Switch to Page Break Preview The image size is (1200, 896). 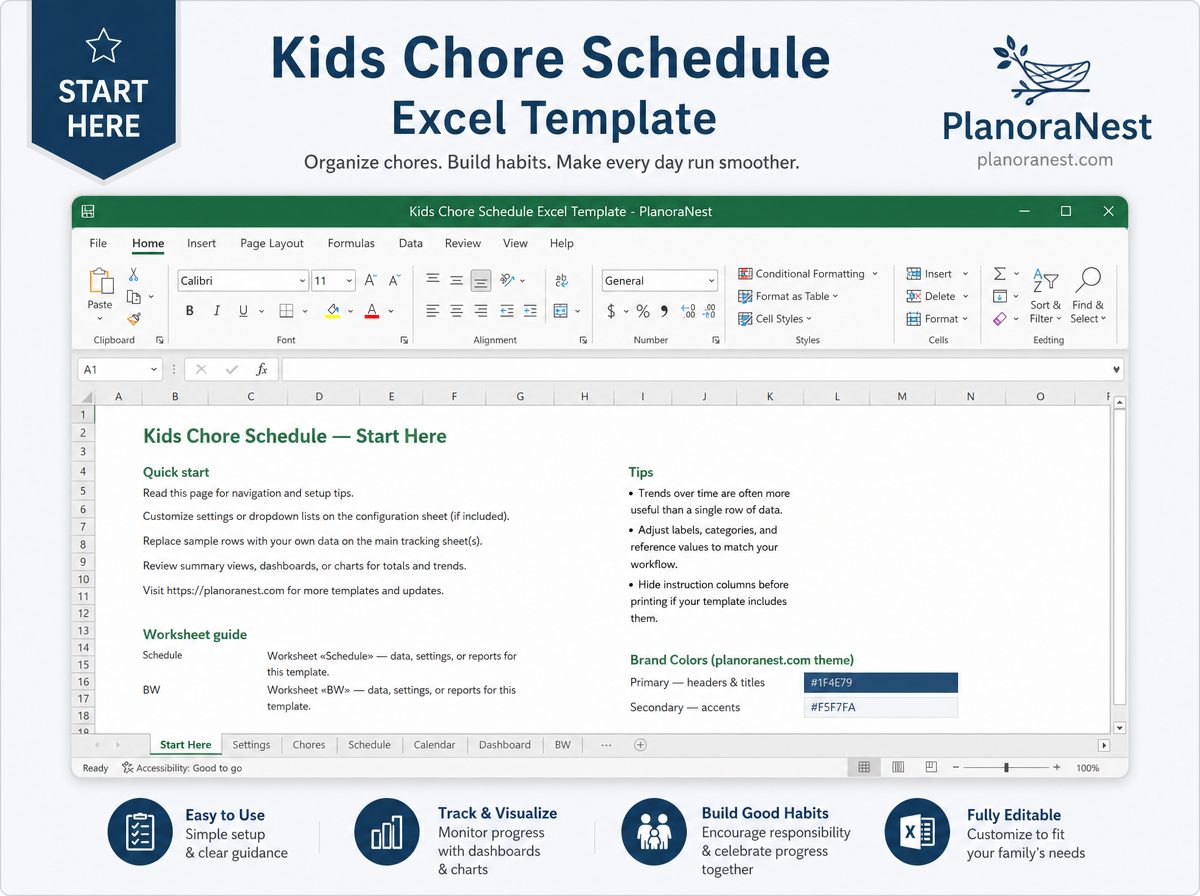[x=931, y=767]
